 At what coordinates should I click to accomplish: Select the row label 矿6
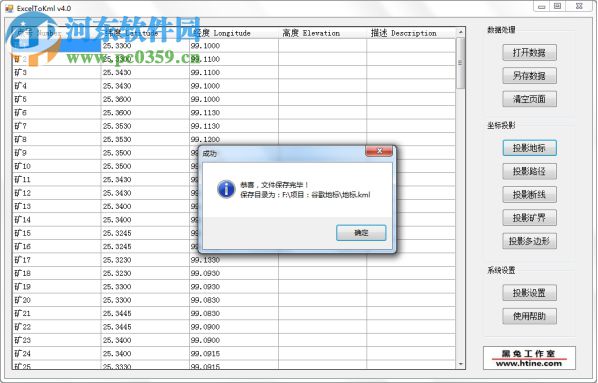click(x=21, y=113)
